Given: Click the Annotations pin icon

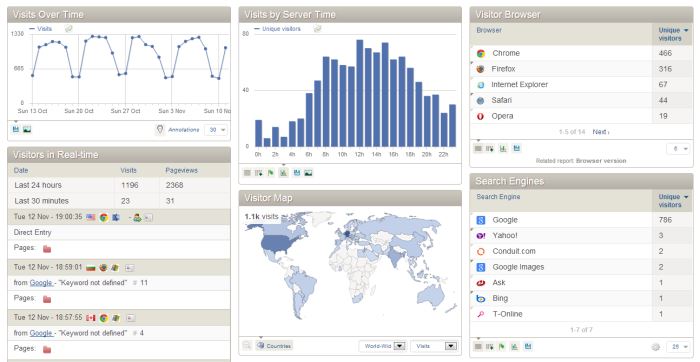Looking at the screenshot, I should coord(160,129).
